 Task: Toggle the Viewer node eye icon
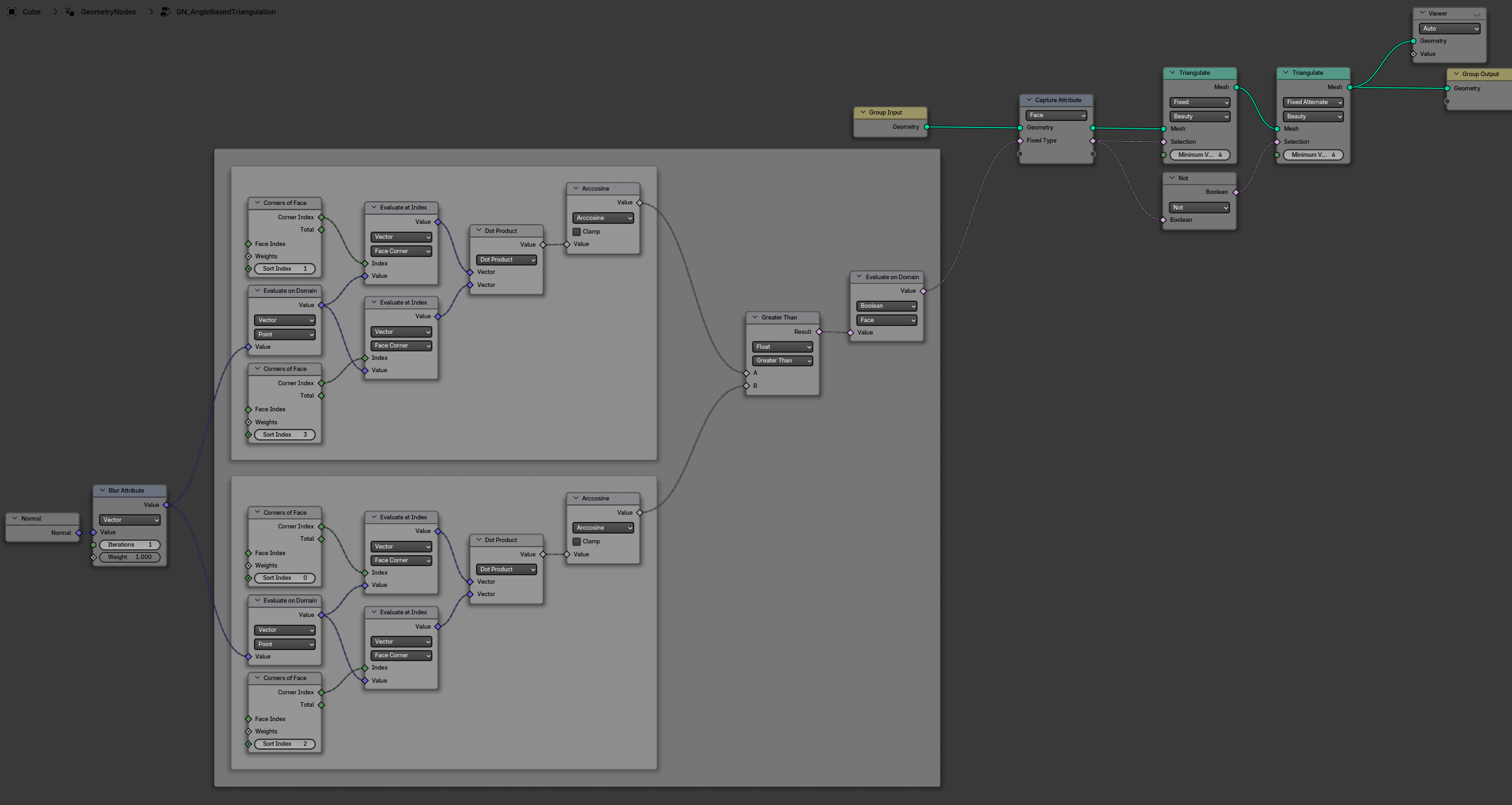point(1476,14)
